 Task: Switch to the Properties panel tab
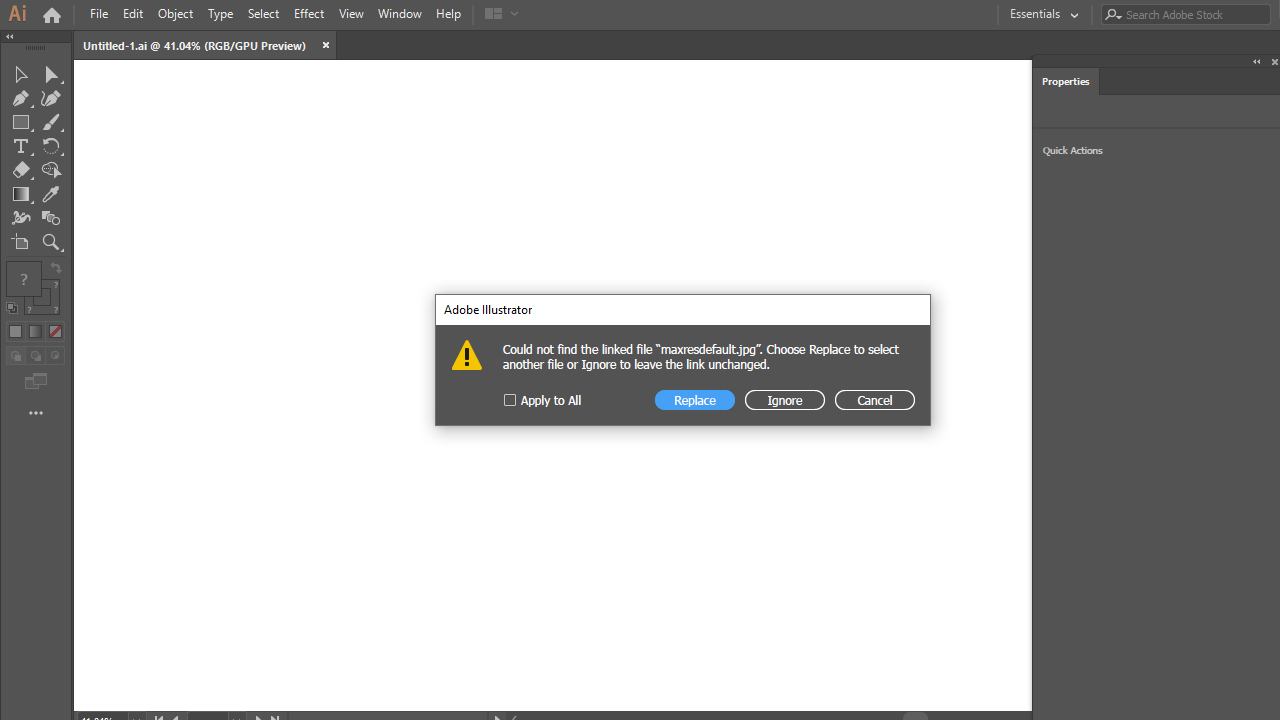coord(1066,82)
